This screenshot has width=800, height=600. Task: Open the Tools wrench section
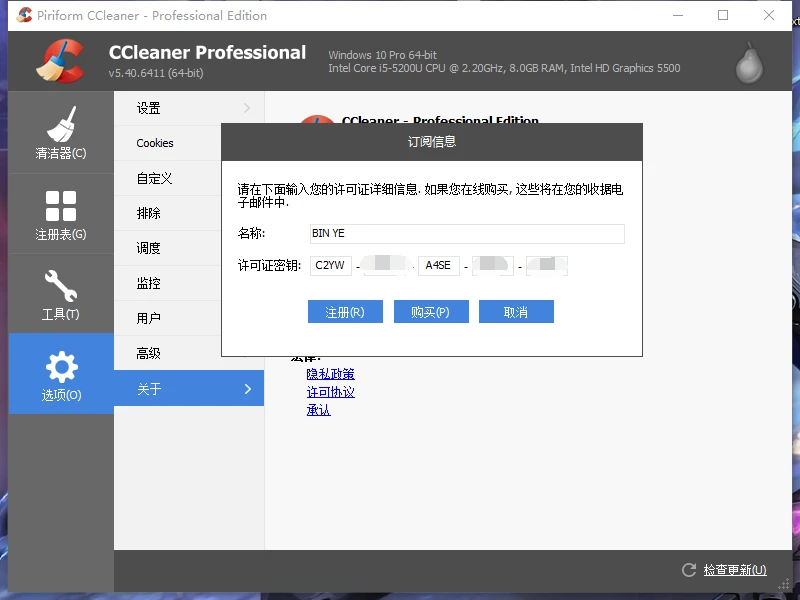point(61,294)
